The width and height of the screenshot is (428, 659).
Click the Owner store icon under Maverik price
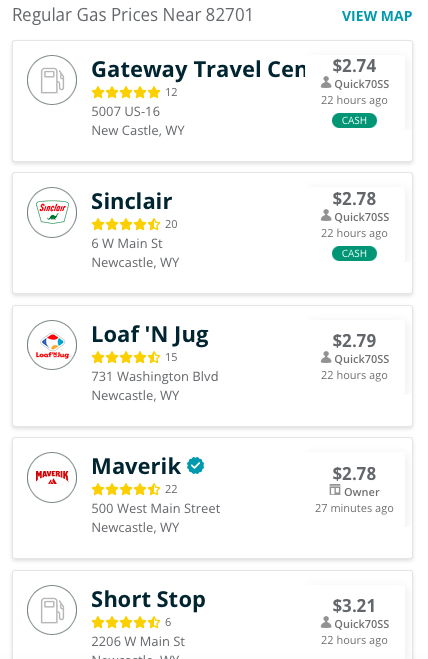[335, 490]
